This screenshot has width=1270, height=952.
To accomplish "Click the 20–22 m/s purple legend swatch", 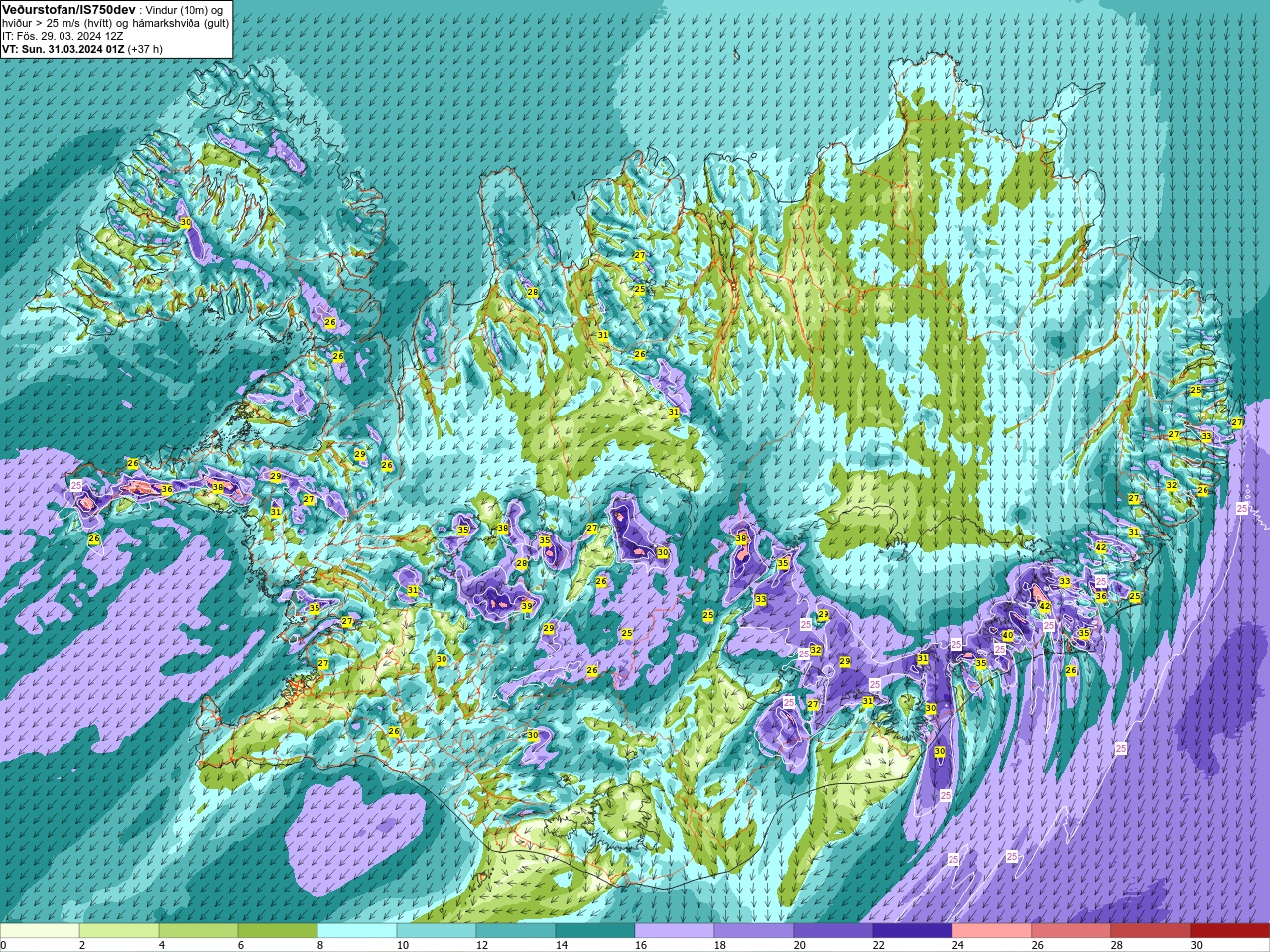I will tap(833, 931).
